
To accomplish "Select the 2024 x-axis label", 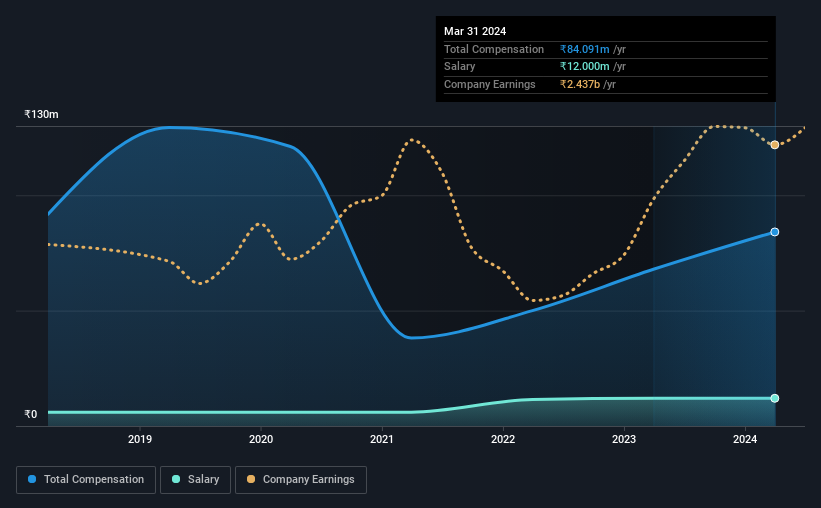I will click(745, 439).
